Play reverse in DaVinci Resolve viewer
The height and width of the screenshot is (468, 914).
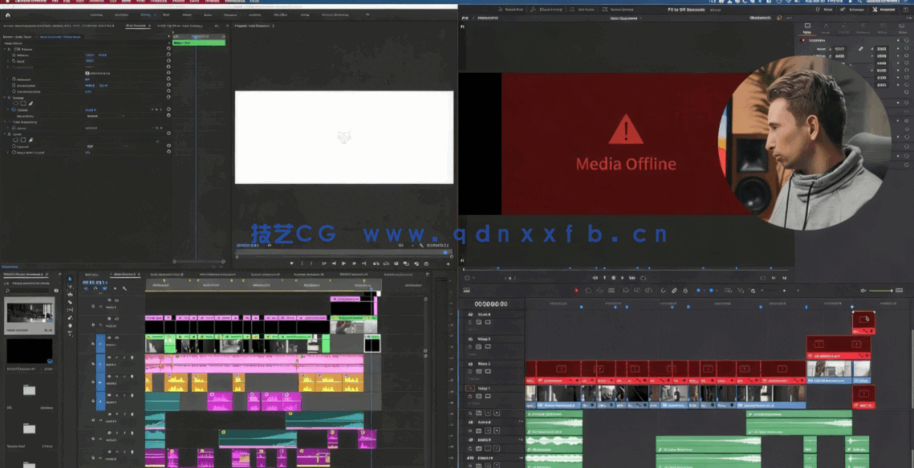(604, 277)
